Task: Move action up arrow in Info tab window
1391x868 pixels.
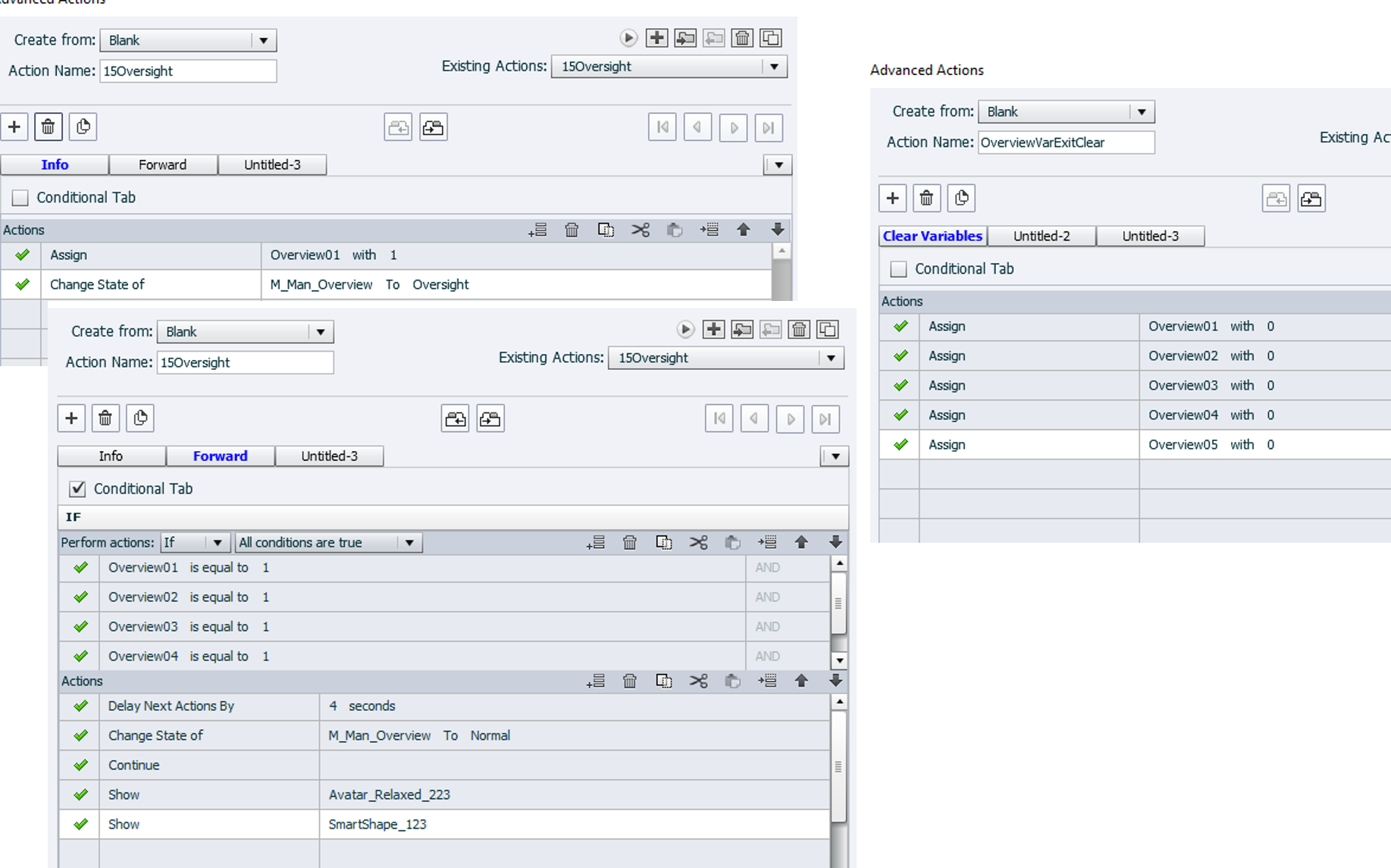Action: [x=744, y=230]
